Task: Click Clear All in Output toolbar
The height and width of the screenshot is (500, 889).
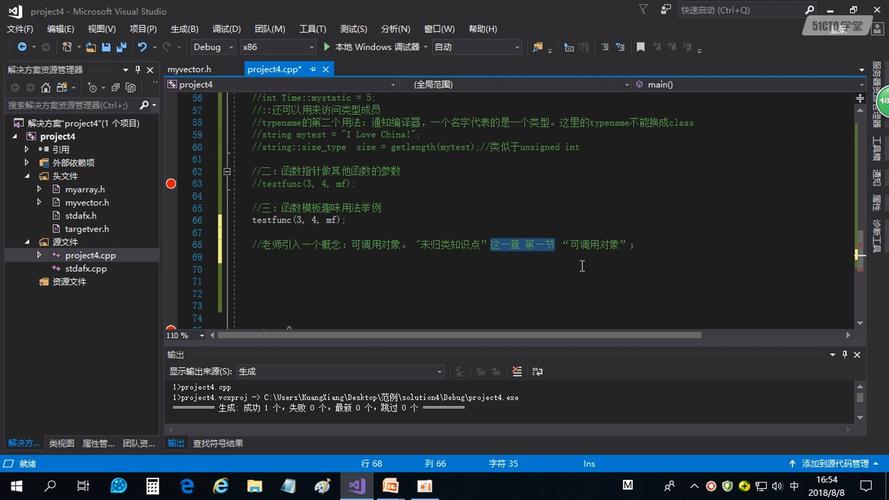Action: [x=517, y=371]
